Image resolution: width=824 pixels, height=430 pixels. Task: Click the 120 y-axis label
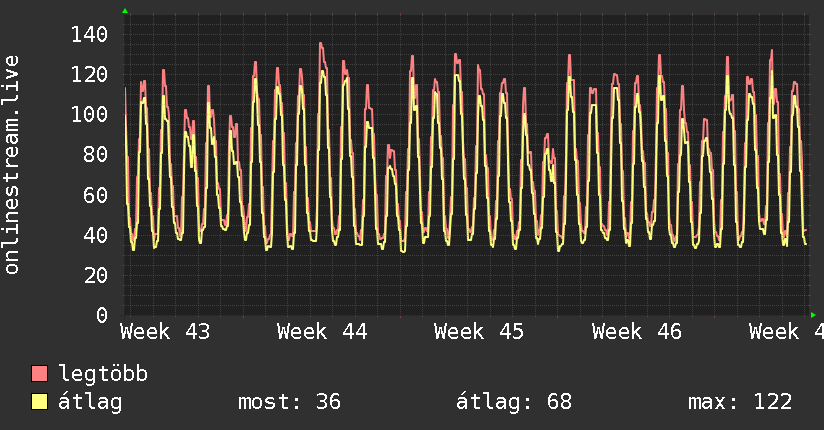tap(89, 75)
